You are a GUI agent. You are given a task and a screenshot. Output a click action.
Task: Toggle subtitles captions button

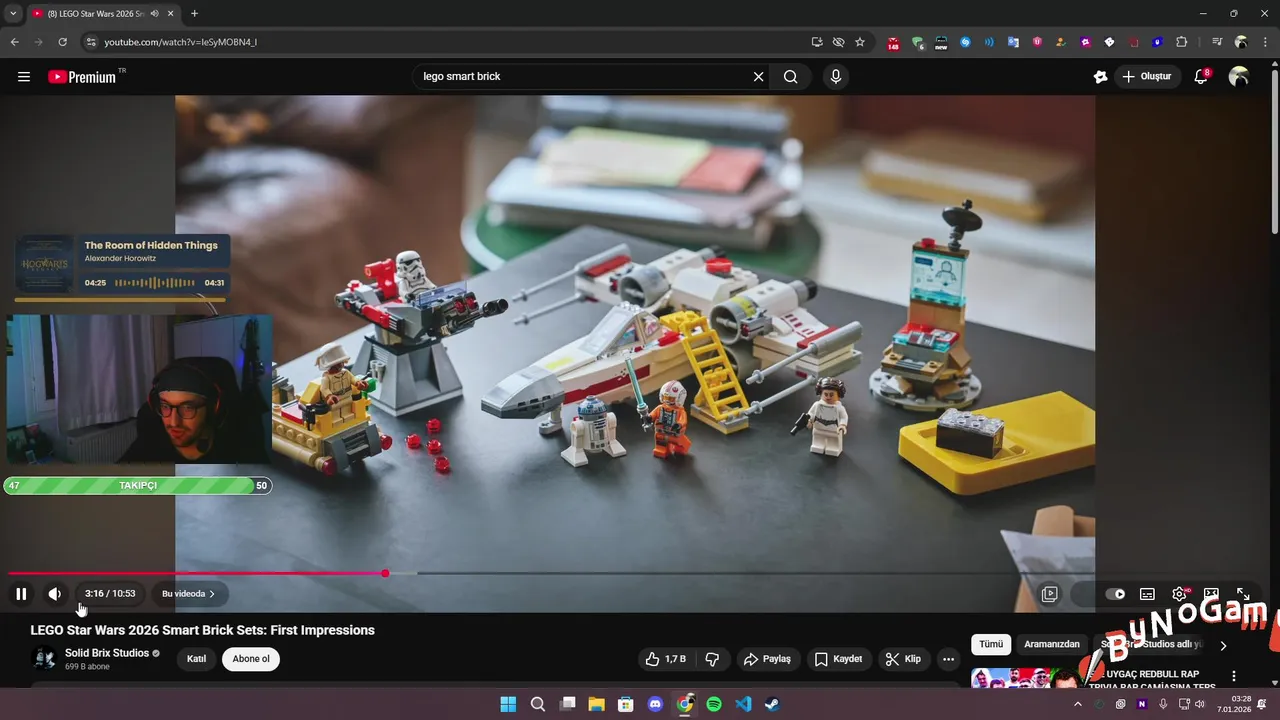[1147, 594]
